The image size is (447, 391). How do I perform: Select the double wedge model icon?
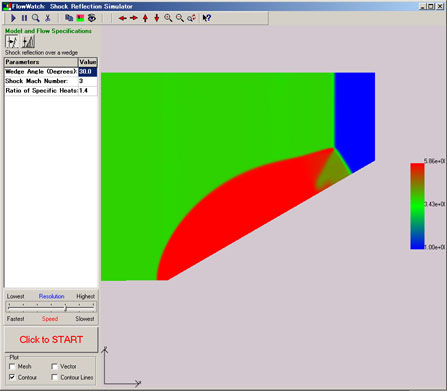point(28,42)
